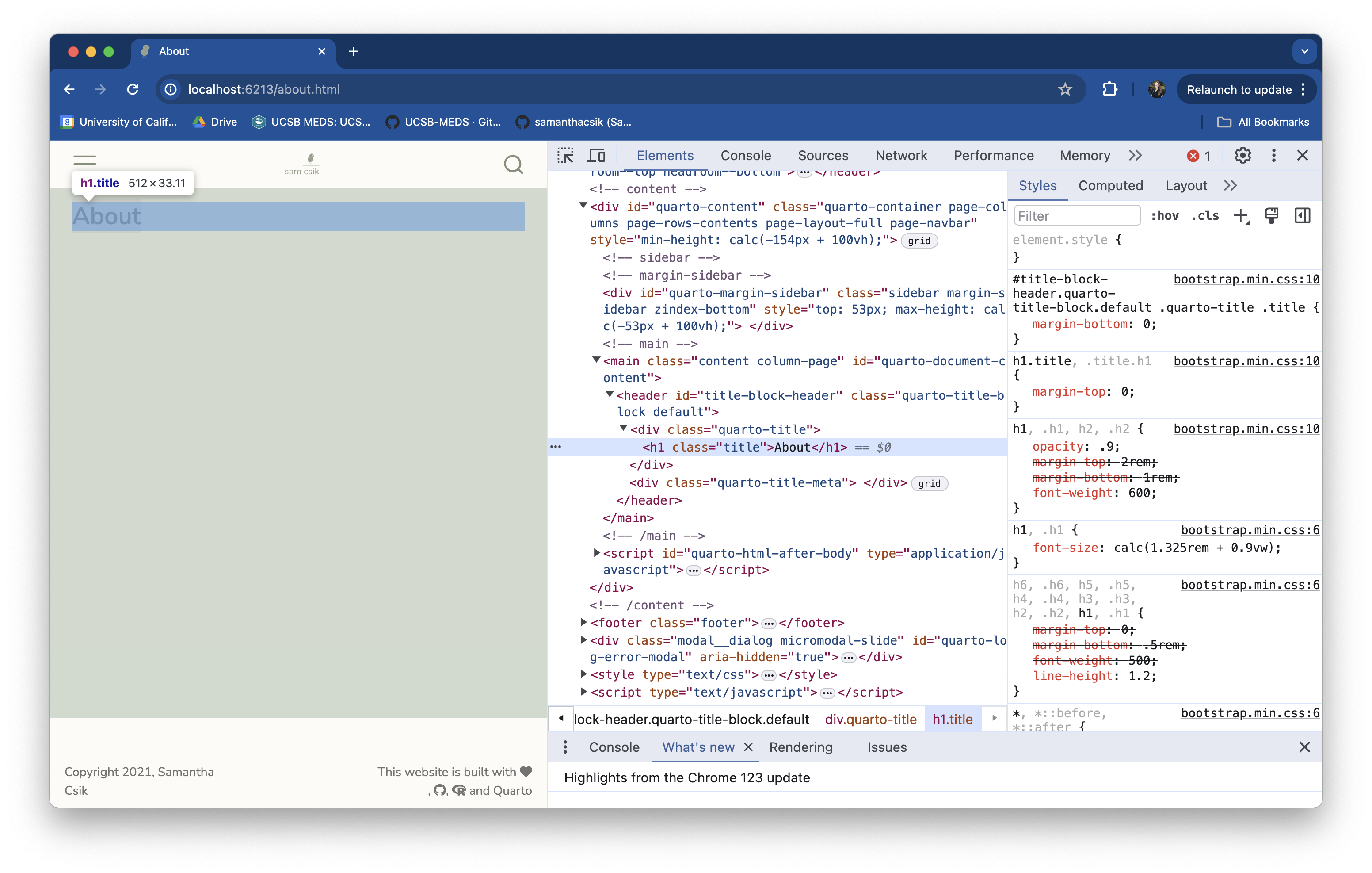
Task: Open the website's search magnifier
Action: 513,164
